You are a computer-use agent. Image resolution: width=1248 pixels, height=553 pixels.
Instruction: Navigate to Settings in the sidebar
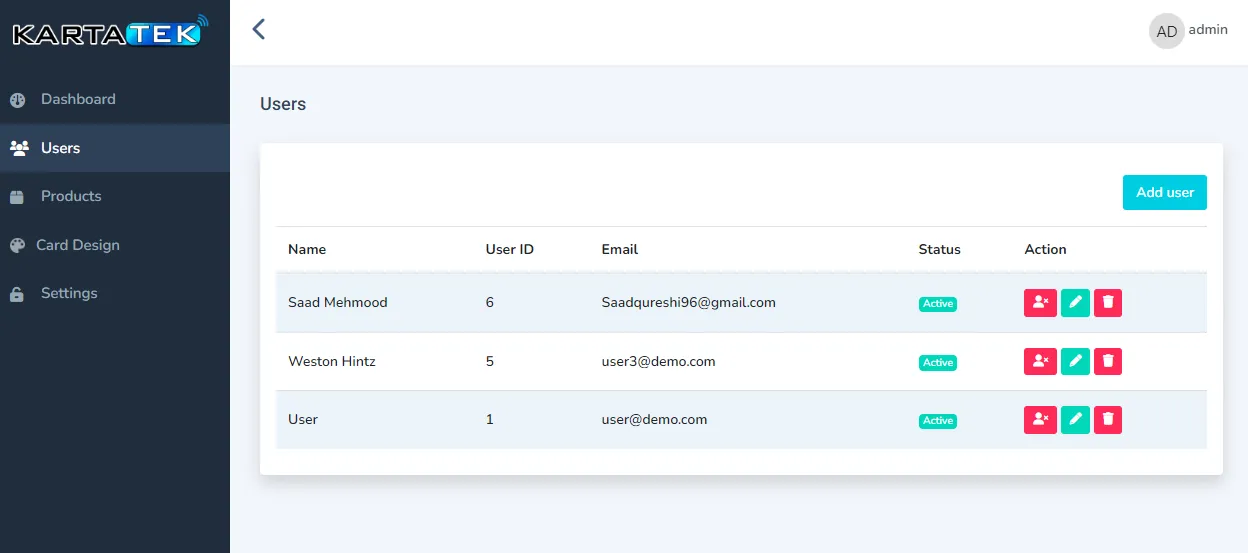point(69,293)
